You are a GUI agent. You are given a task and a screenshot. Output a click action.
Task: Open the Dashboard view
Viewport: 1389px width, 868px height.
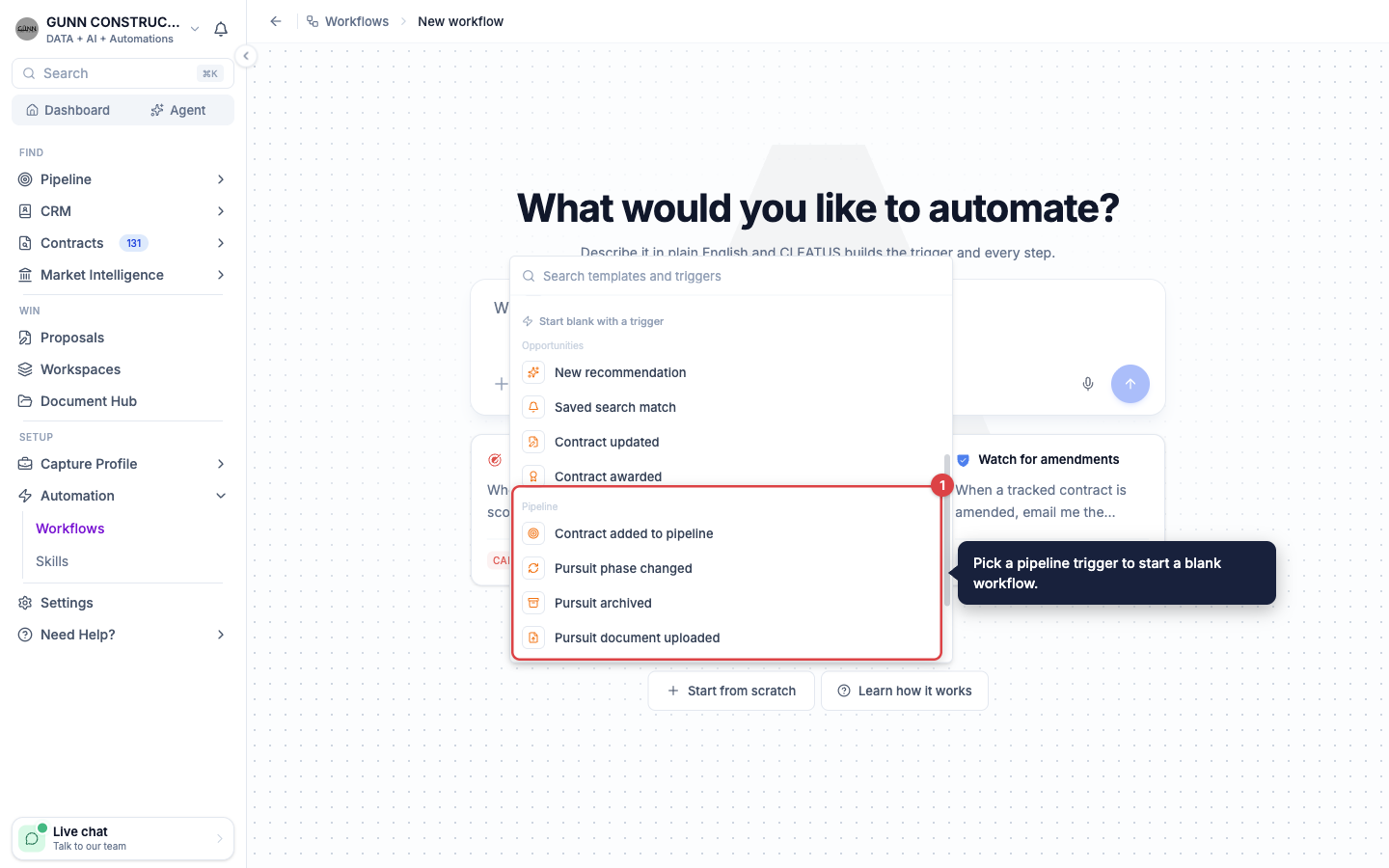[x=68, y=110]
